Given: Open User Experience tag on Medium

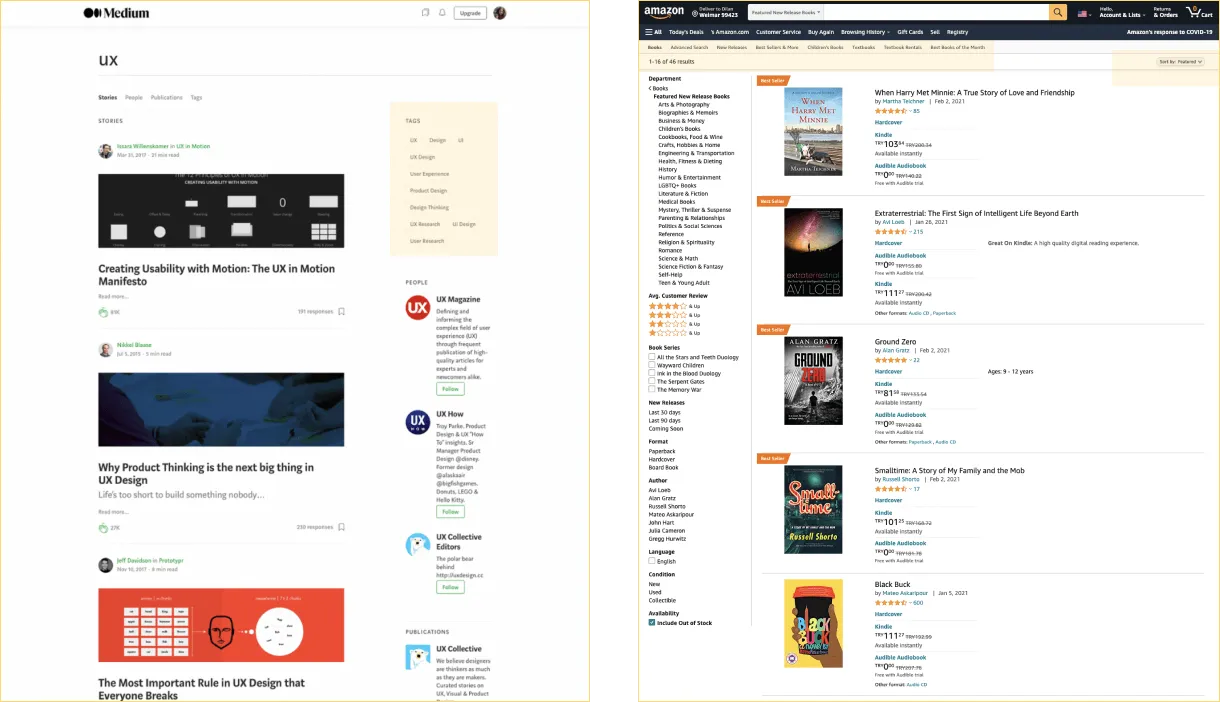Looking at the screenshot, I should [x=429, y=174].
